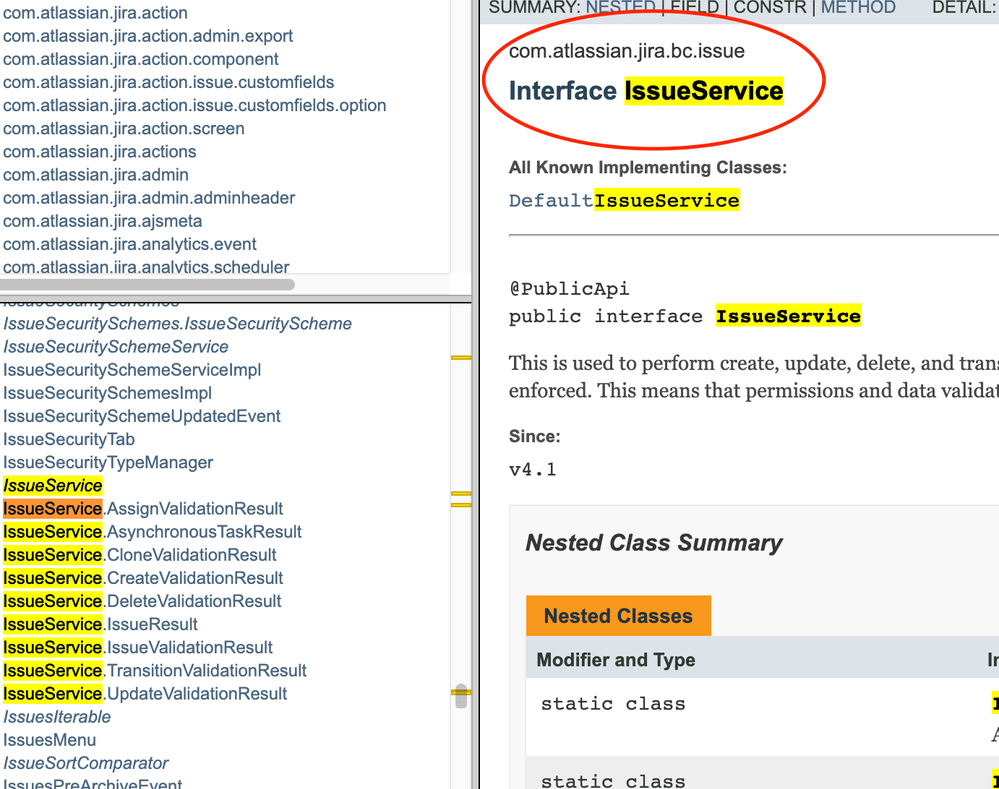Open IssueService.DeleteValidationResult class
The width and height of the screenshot is (999, 789).
tap(142, 601)
